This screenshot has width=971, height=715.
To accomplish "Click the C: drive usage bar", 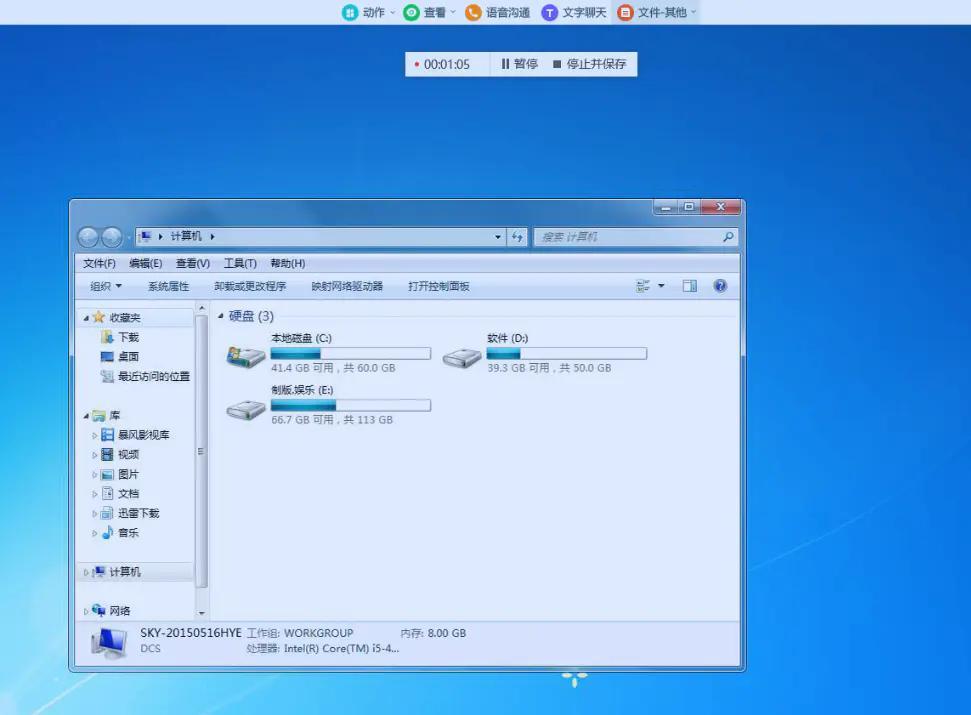I will pos(351,353).
